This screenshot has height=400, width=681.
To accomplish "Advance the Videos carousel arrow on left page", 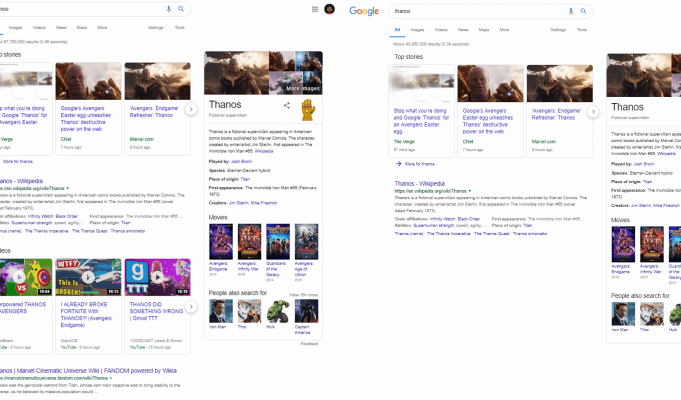I will (x=191, y=307).
